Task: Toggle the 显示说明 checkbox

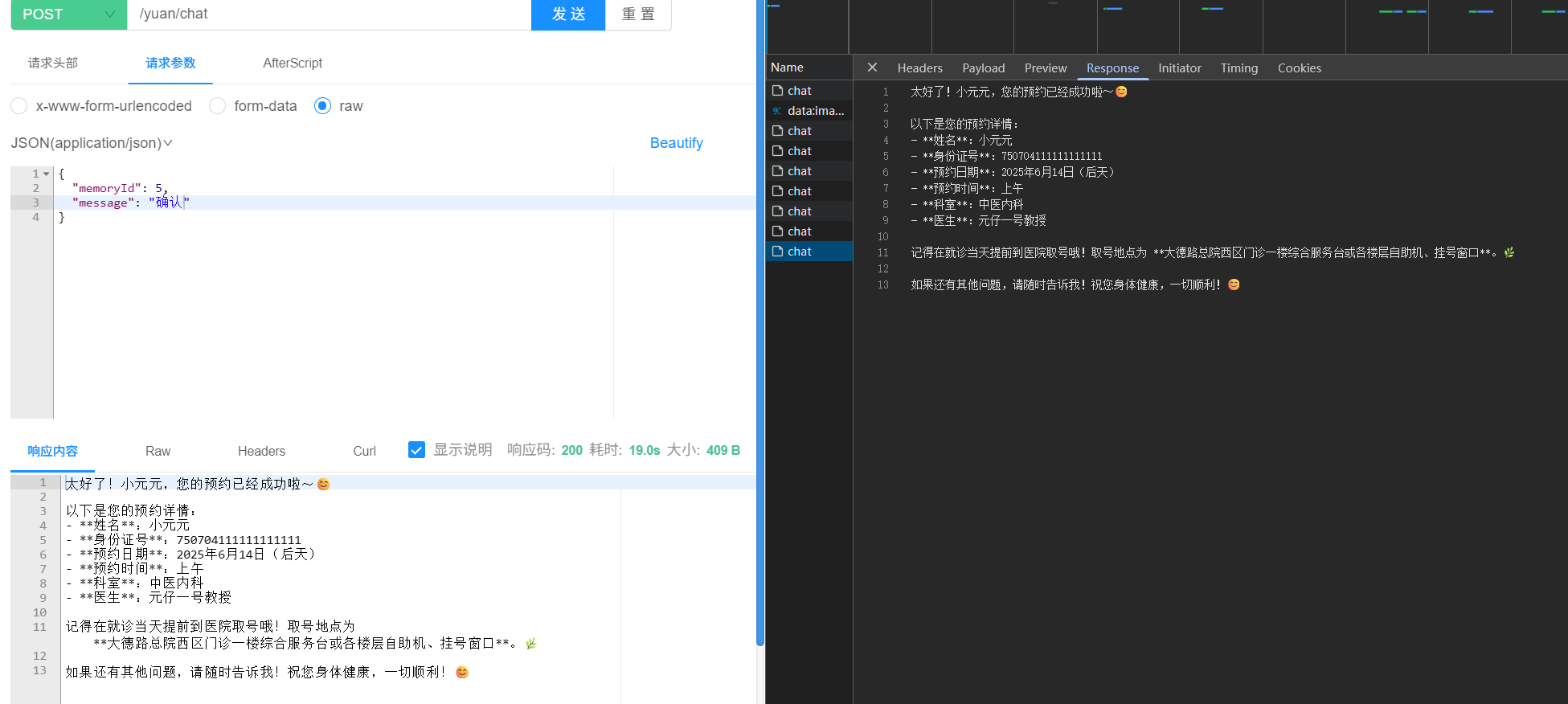Action: click(416, 450)
